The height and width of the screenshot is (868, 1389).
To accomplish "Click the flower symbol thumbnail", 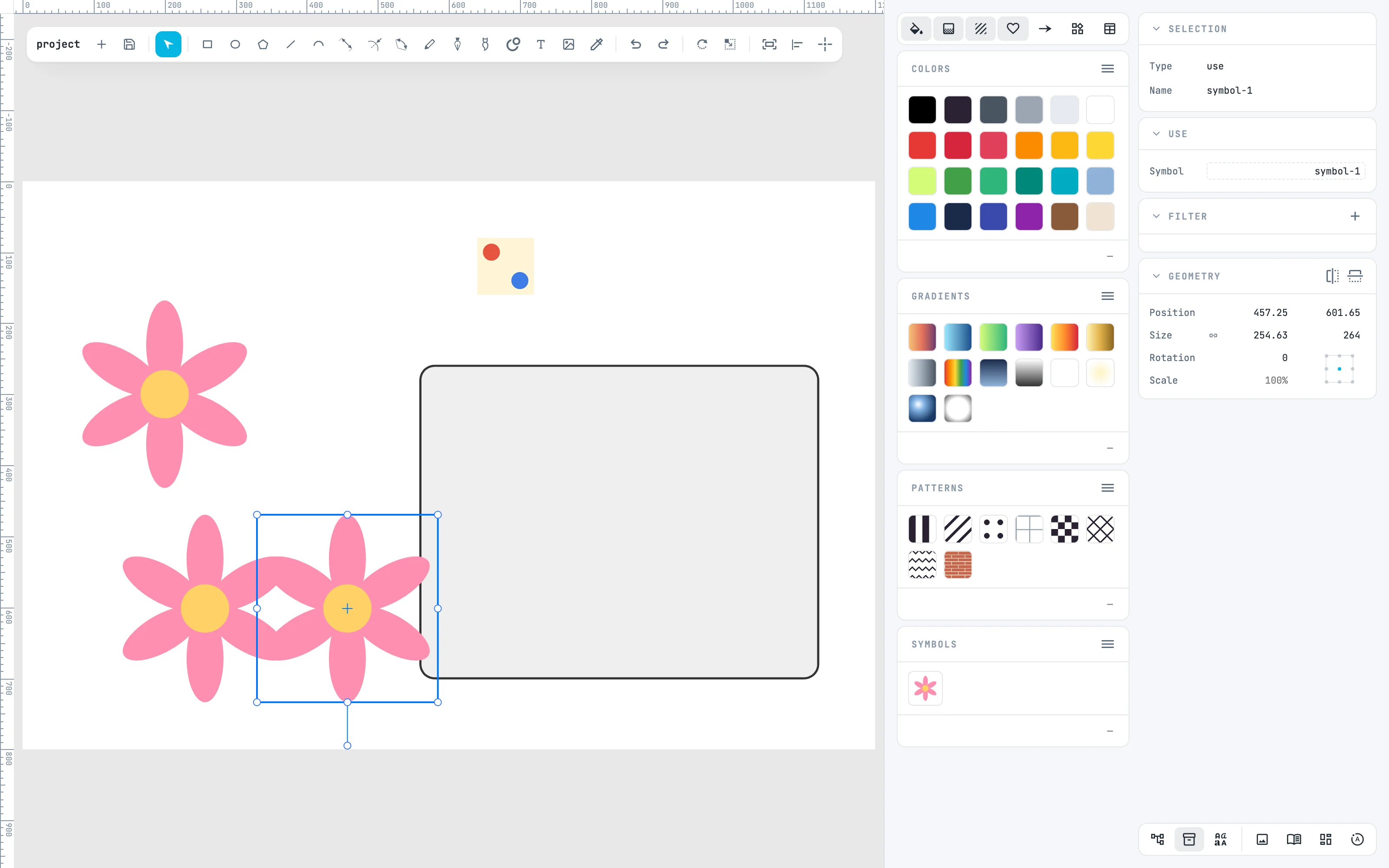I will point(925,688).
